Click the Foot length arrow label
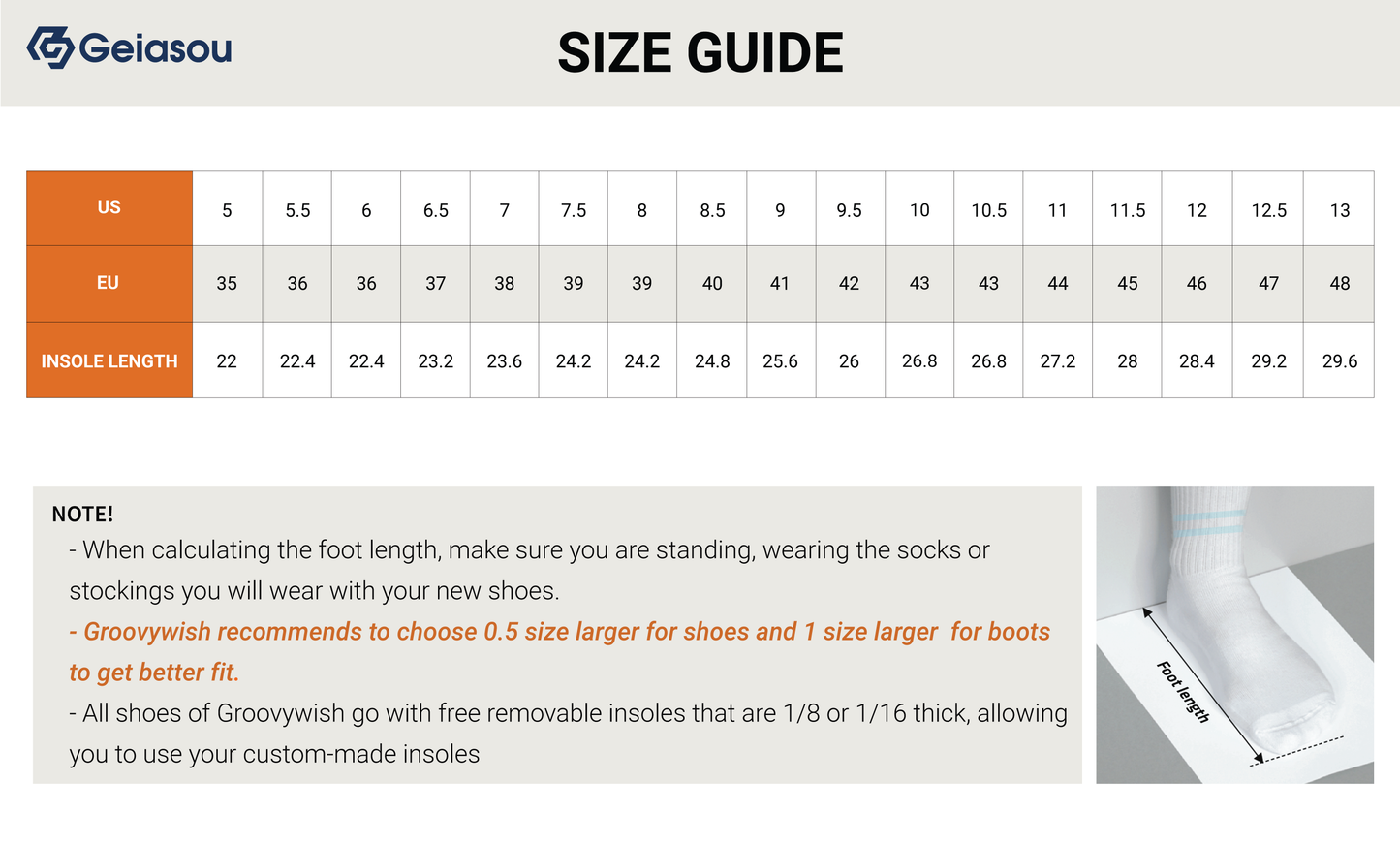The height and width of the screenshot is (845, 1400). (1184, 691)
